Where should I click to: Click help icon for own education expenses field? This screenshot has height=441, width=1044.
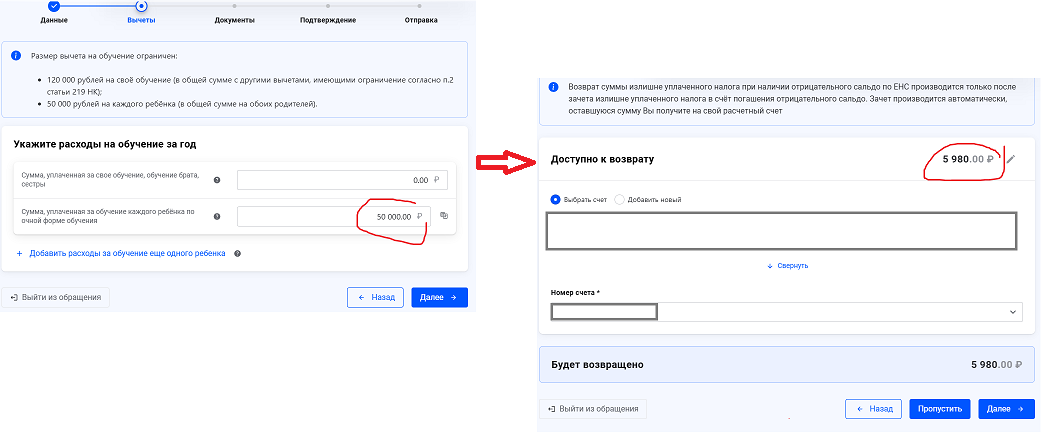[x=216, y=180]
